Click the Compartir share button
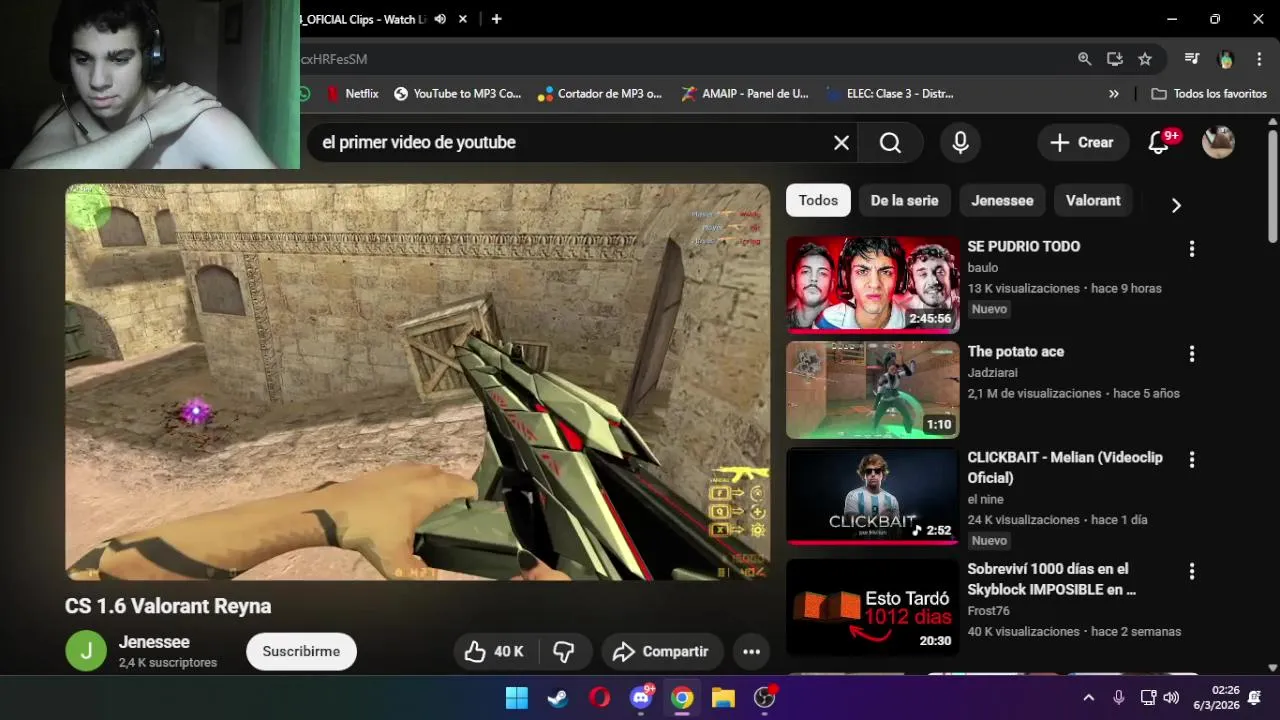Viewport: 1280px width, 720px height. (x=661, y=652)
